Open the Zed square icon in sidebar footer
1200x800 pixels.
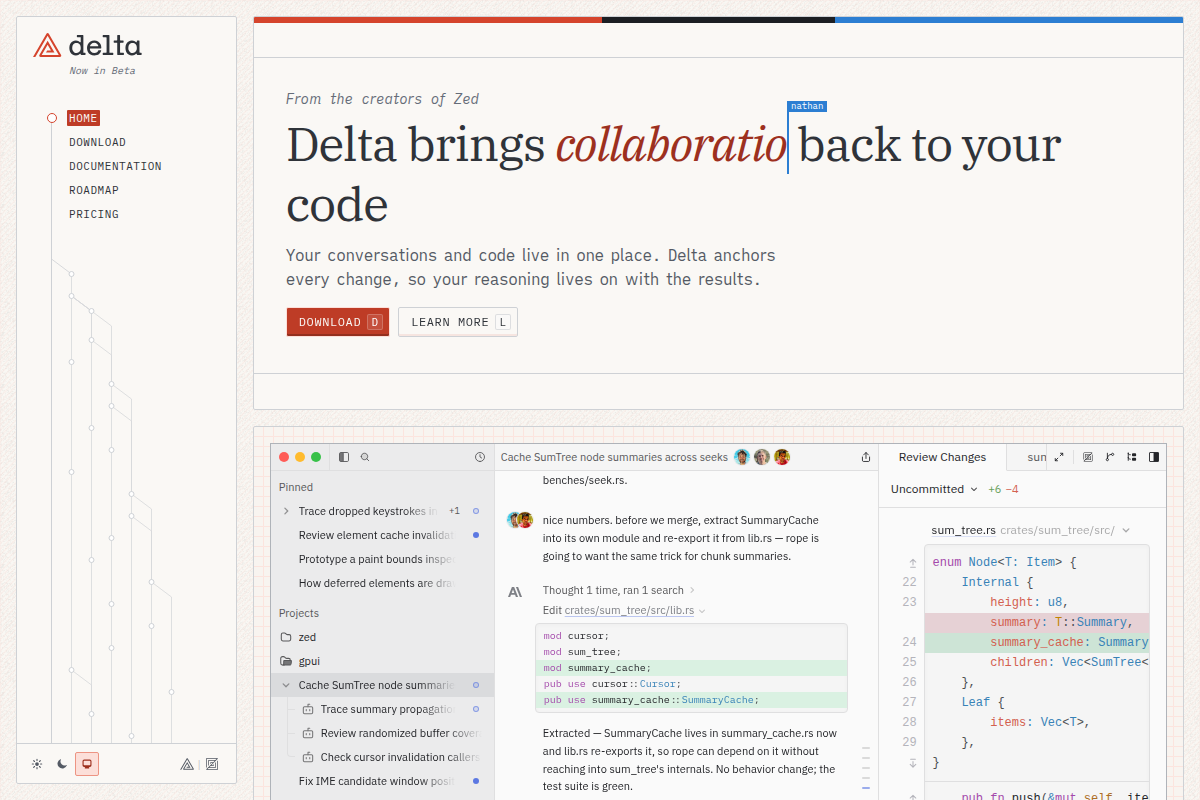click(211, 764)
